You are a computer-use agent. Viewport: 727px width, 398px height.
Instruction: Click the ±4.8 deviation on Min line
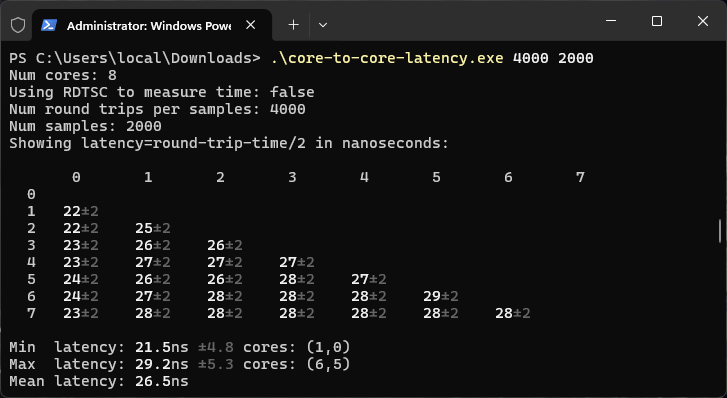(216, 347)
